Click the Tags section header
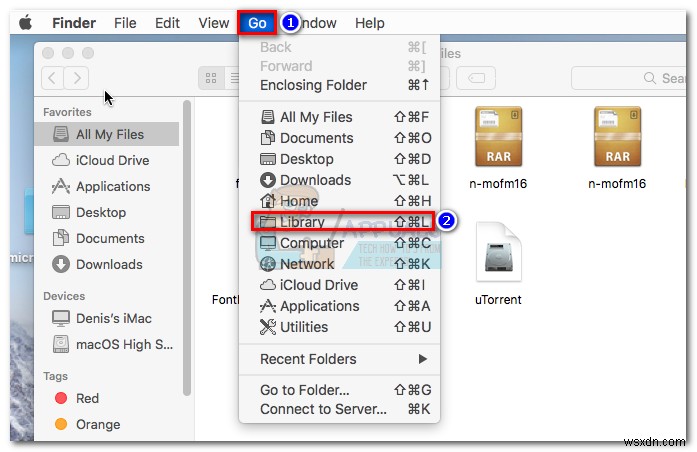 coord(56,376)
